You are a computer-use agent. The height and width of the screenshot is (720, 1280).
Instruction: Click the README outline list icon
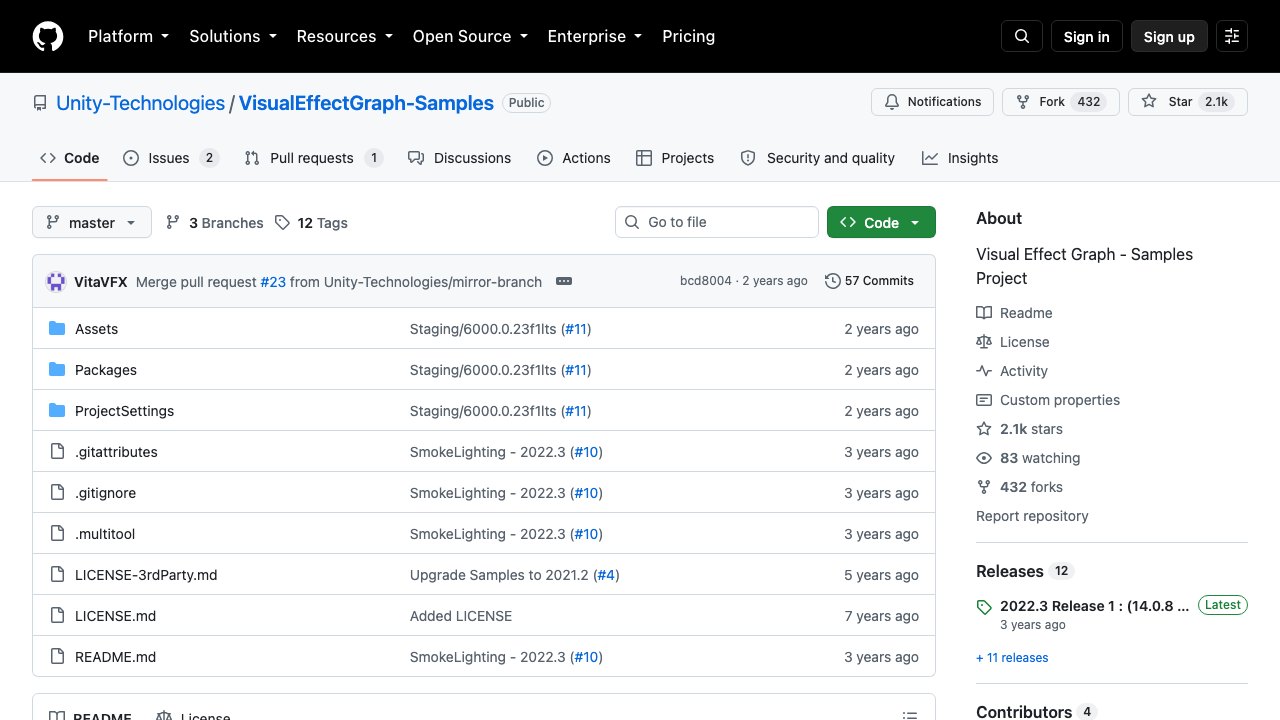coord(910,714)
